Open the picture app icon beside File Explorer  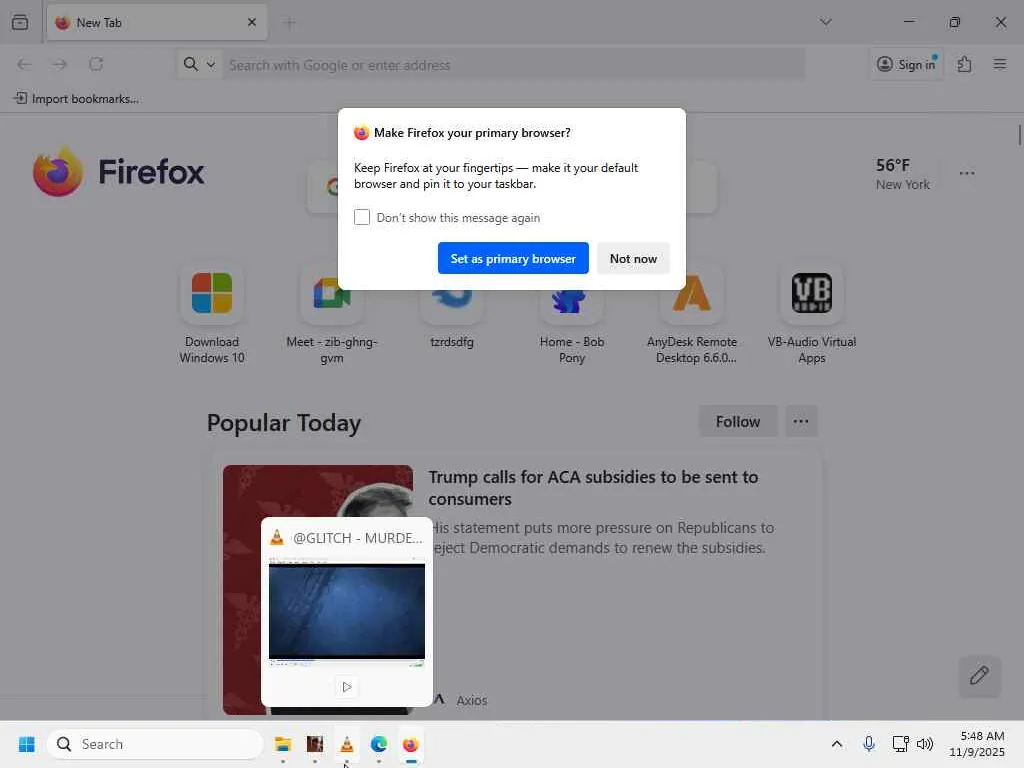315,744
